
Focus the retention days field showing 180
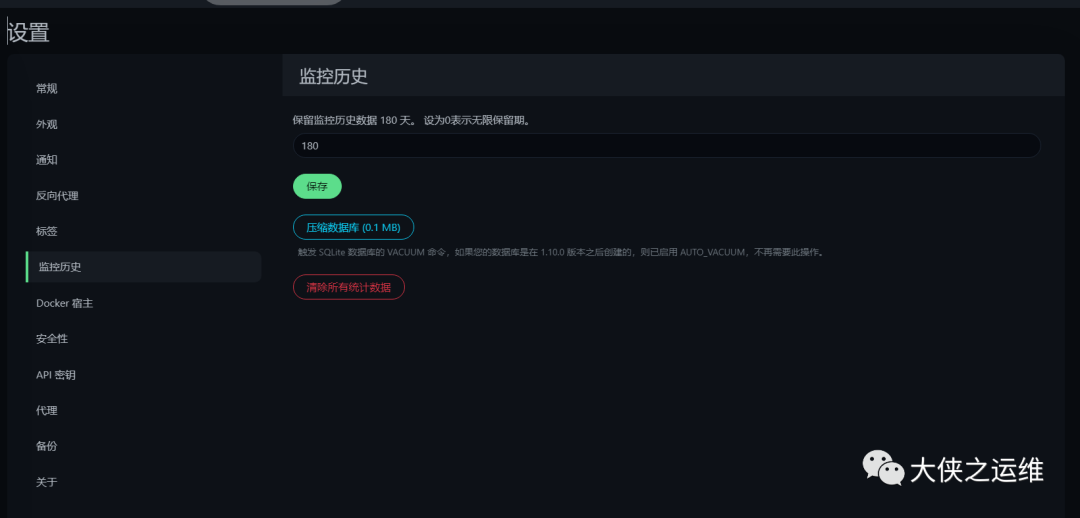pos(666,146)
